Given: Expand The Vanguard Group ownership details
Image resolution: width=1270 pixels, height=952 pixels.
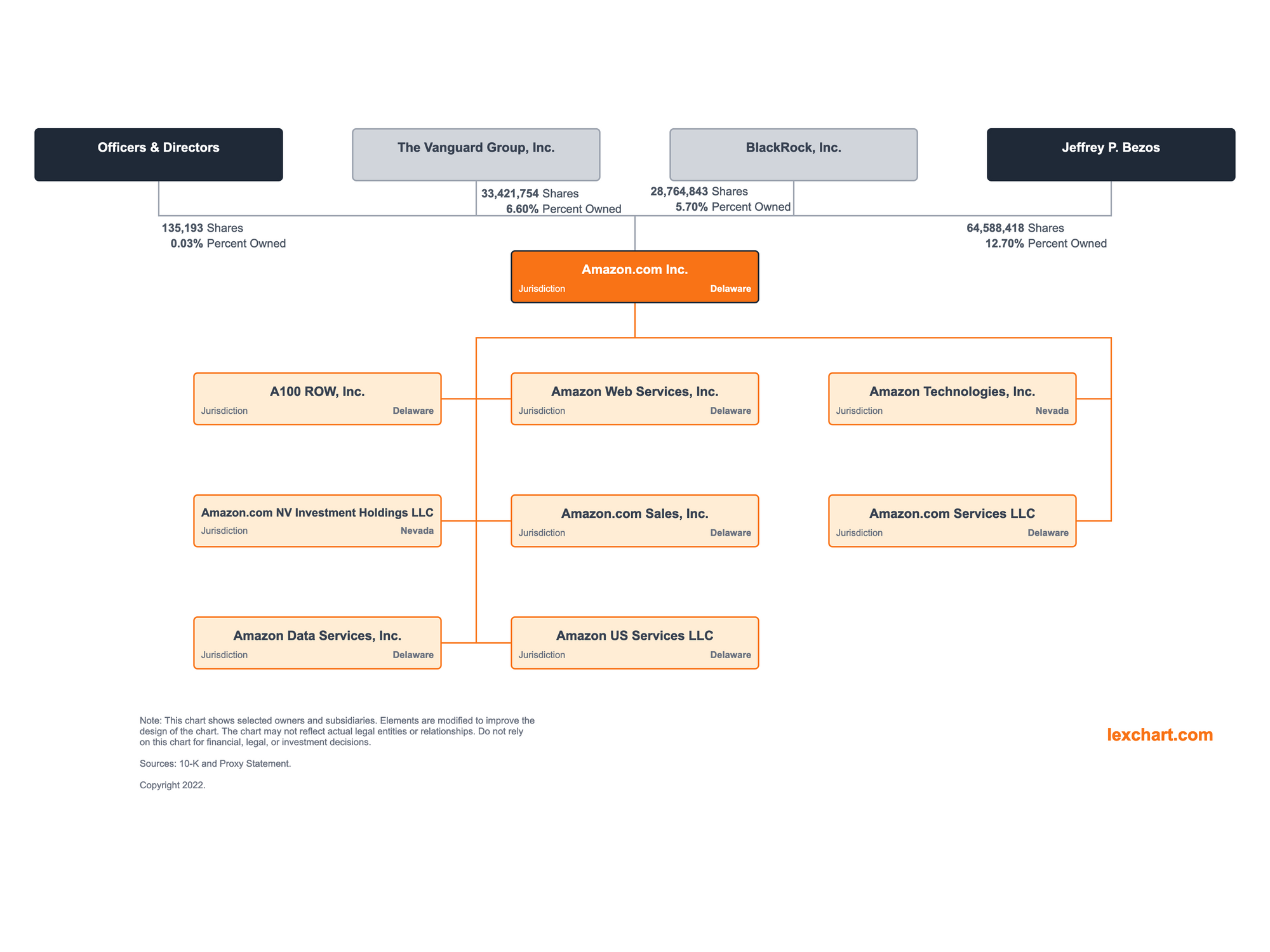Looking at the screenshot, I should pyautogui.click(x=475, y=148).
